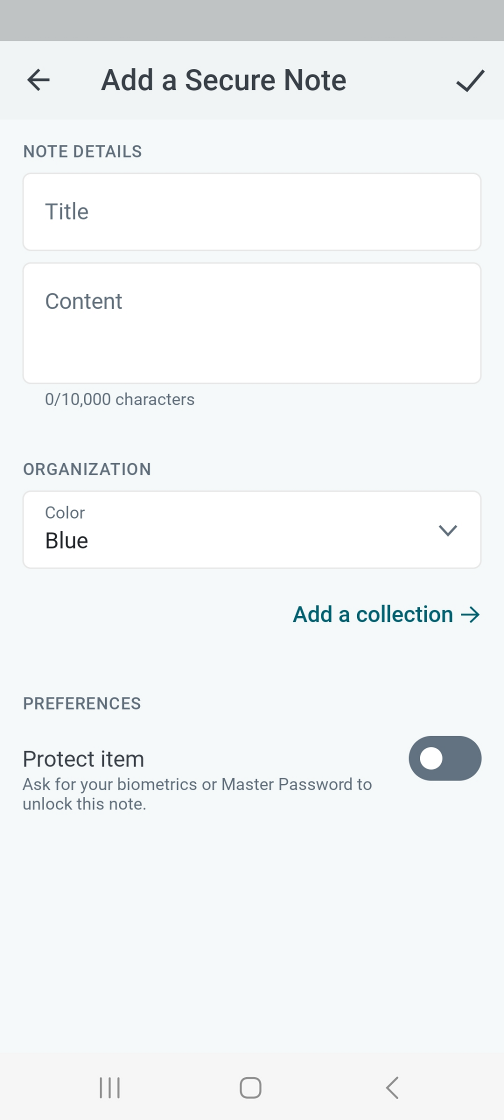Focus the Content text area

point(252,324)
